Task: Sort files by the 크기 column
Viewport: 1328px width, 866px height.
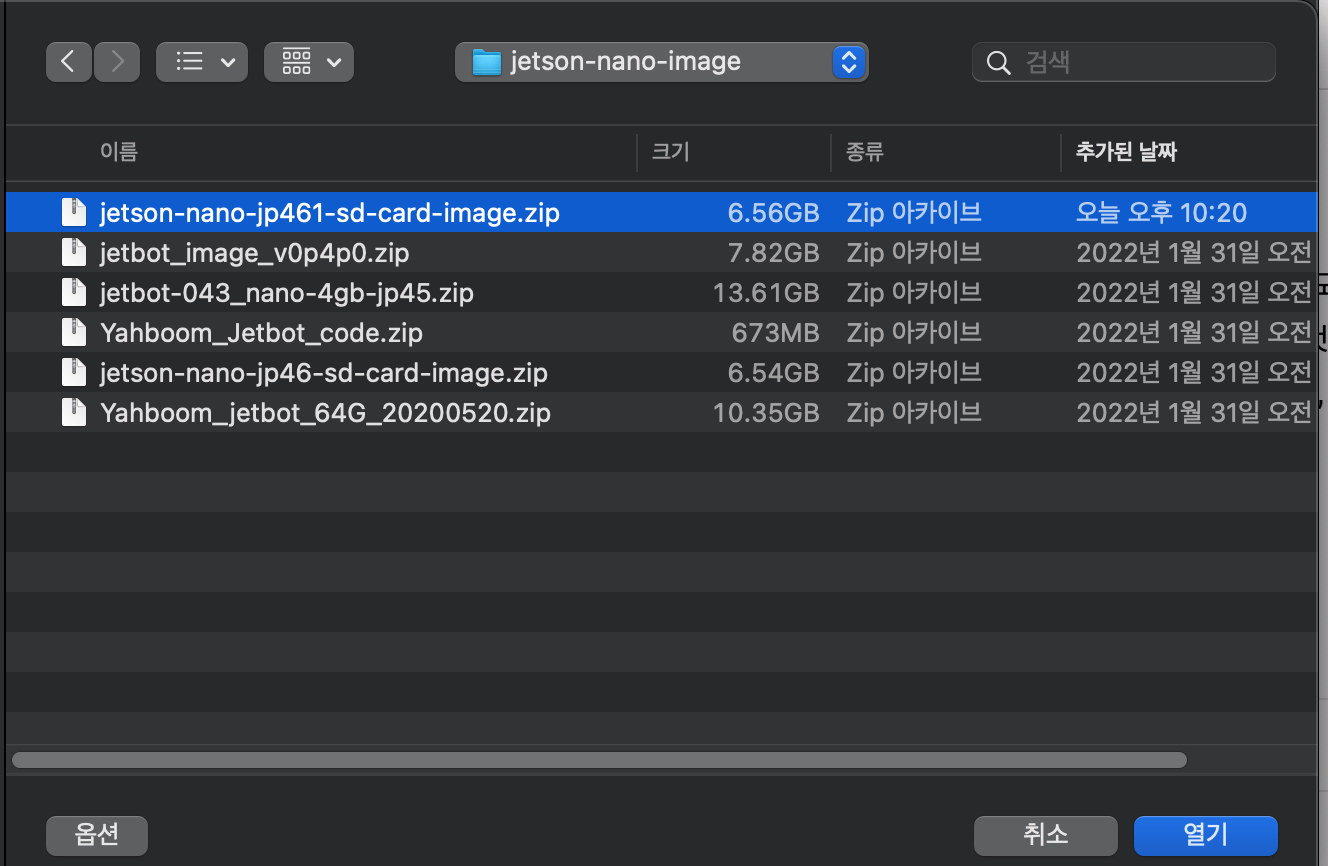Action: tap(671, 152)
